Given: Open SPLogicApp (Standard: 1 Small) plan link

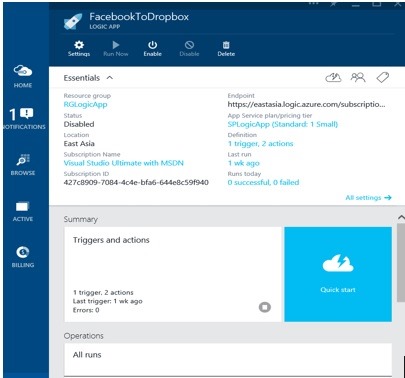Looking at the screenshot, I should pyautogui.click(x=283, y=124).
